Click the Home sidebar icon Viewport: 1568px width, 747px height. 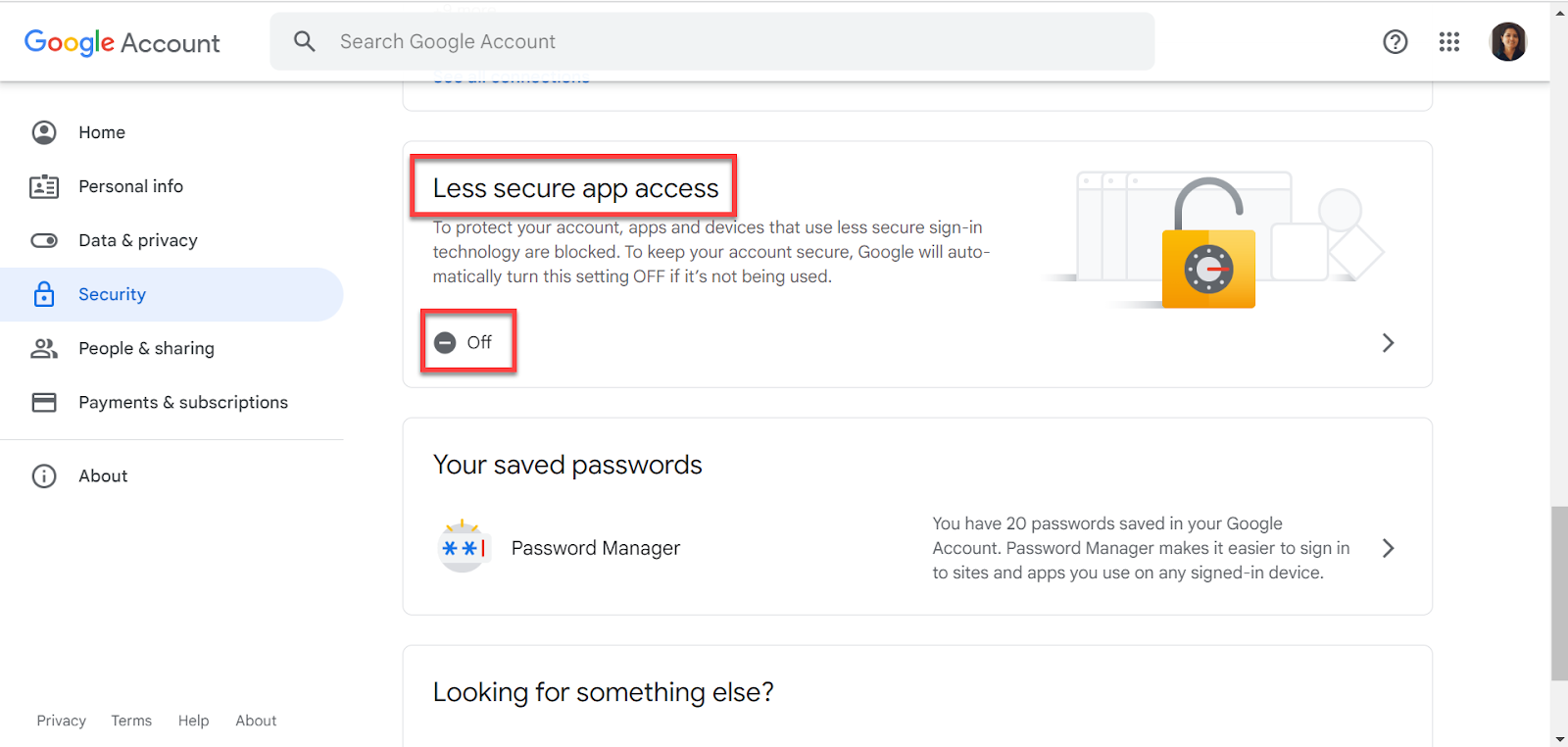click(x=44, y=132)
